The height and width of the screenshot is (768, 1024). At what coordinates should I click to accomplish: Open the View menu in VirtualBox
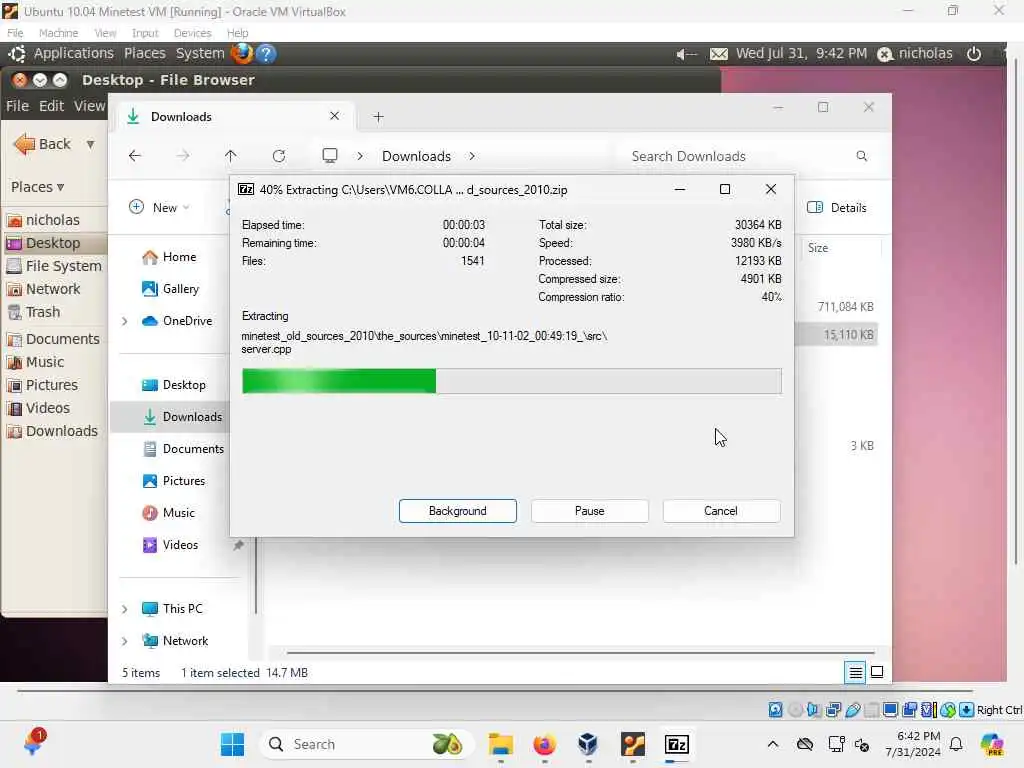(104, 33)
